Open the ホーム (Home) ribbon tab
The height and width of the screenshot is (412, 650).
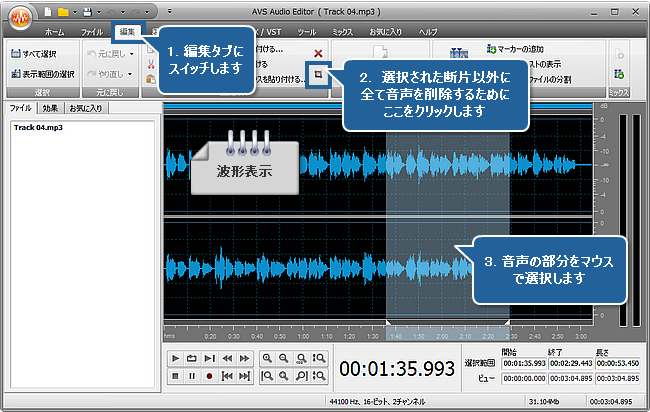tap(54, 32)
